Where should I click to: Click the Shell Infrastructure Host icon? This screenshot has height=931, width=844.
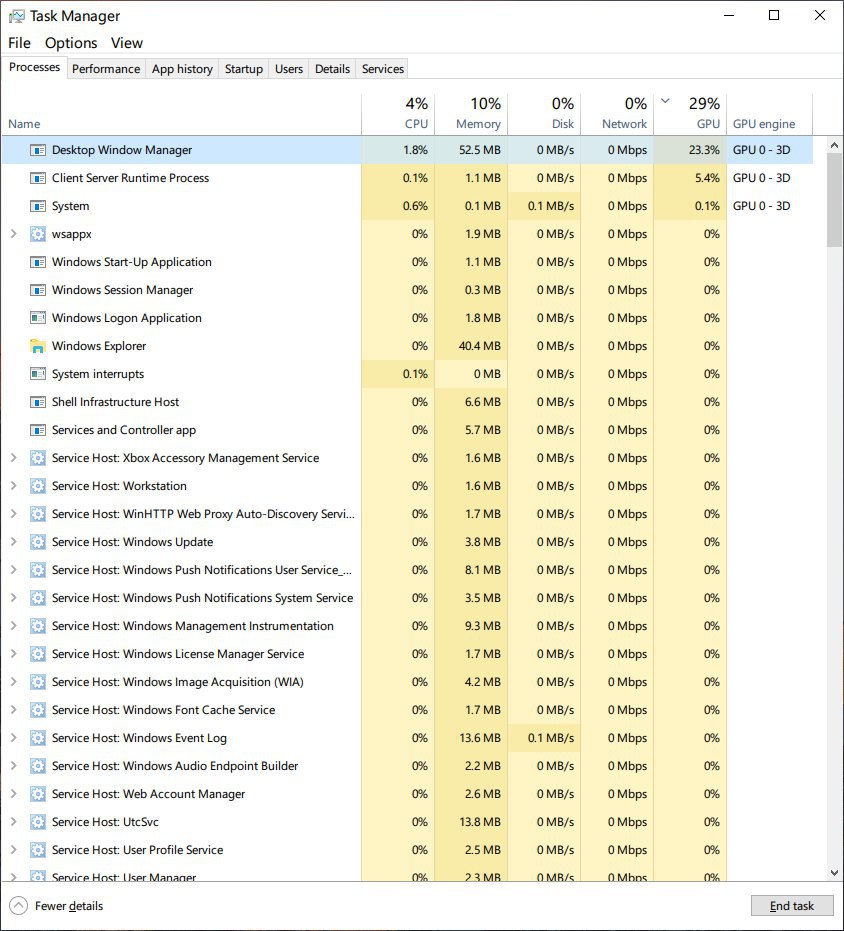(38, 402)
